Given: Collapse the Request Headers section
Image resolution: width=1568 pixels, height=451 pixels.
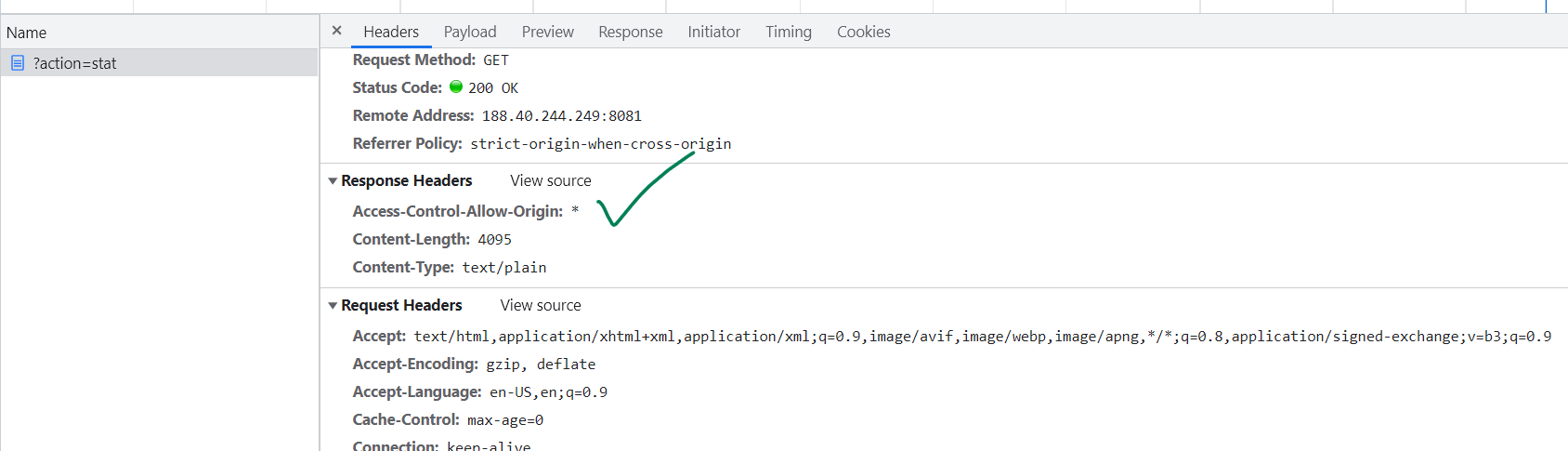Looking at the screenshot, I should click(x=333, y=306).
